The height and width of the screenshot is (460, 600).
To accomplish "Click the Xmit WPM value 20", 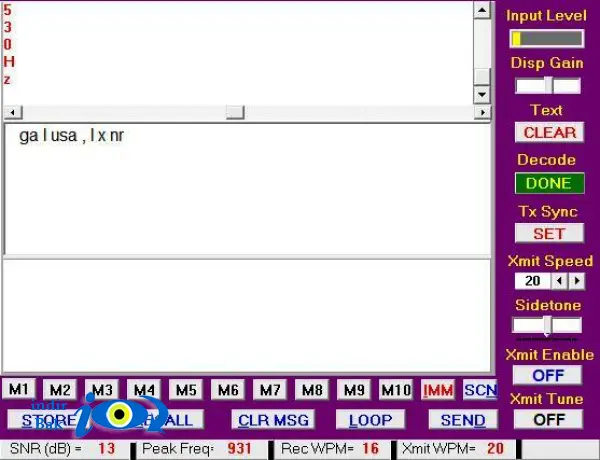I will point(495,449).
